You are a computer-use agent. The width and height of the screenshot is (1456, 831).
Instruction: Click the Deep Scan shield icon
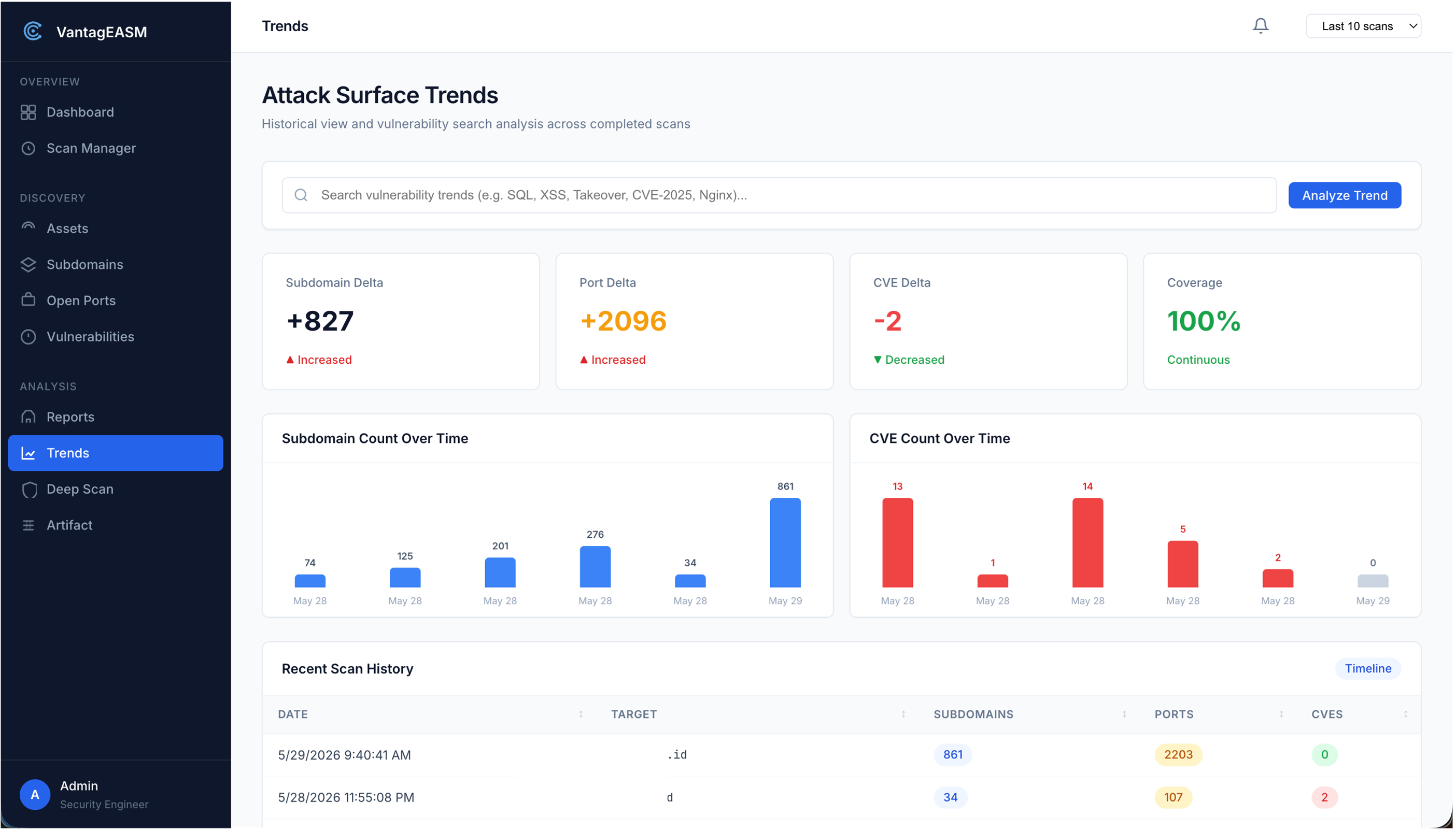29,490
